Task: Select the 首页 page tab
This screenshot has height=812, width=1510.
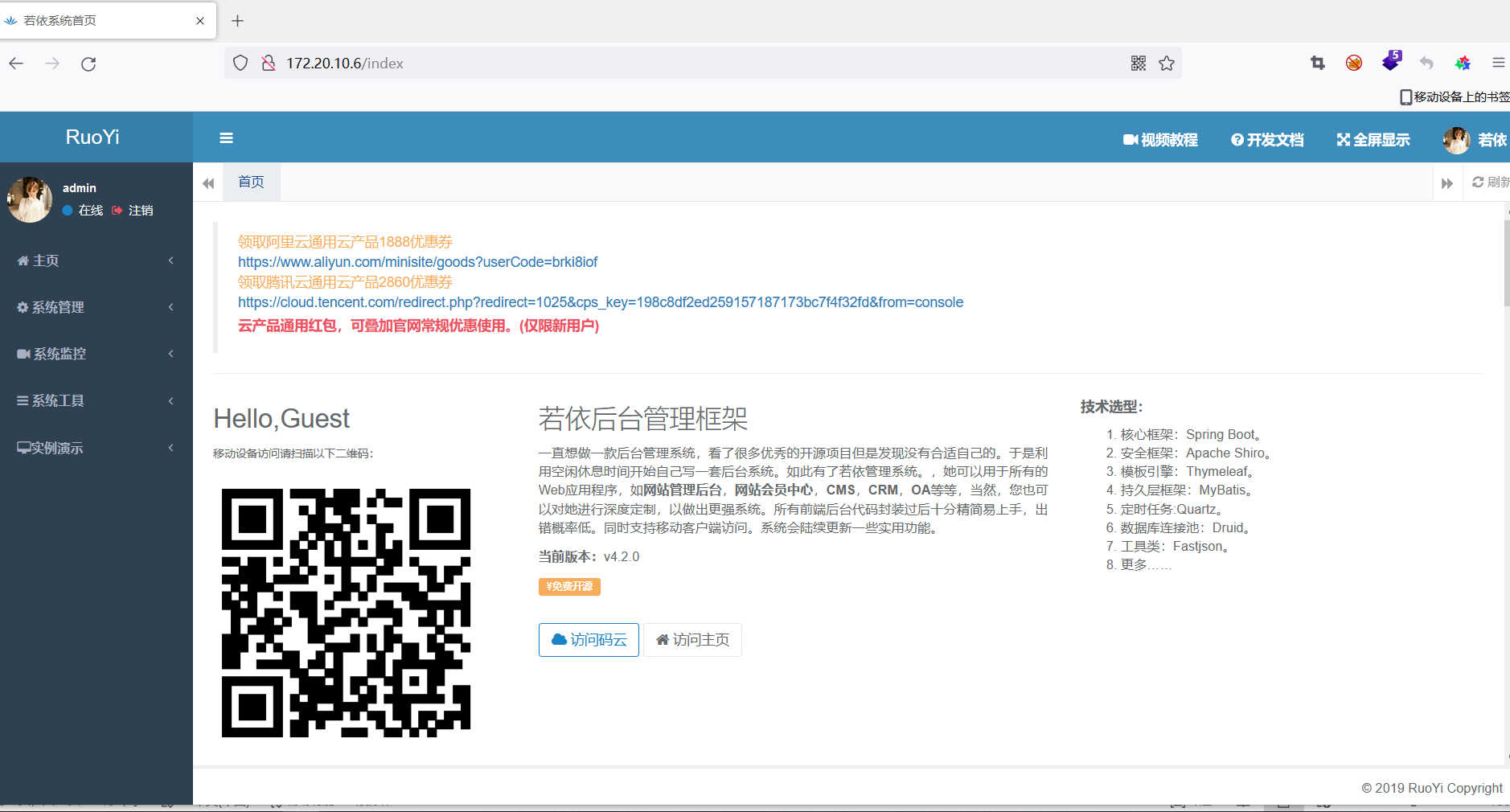Action: (251, 182)
